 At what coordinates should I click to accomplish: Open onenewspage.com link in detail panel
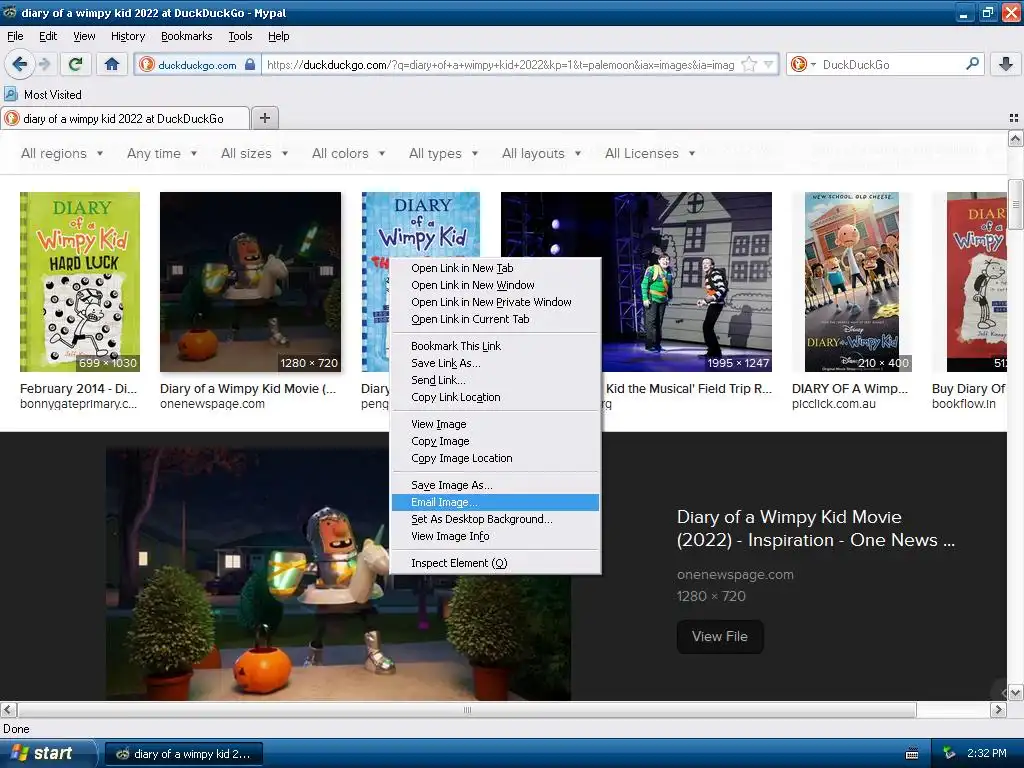pyautogui.click(x=735, y=575)
